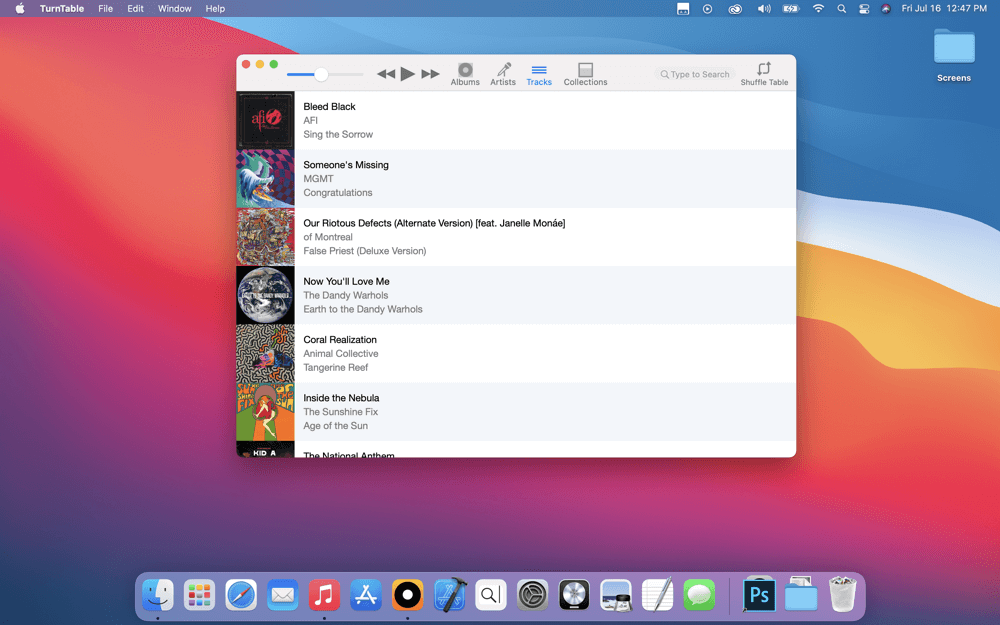This screenshot has height=625, width=1000.
Task: Click the artist name "Animal Collective"
Action: click(x=341, y=354)
